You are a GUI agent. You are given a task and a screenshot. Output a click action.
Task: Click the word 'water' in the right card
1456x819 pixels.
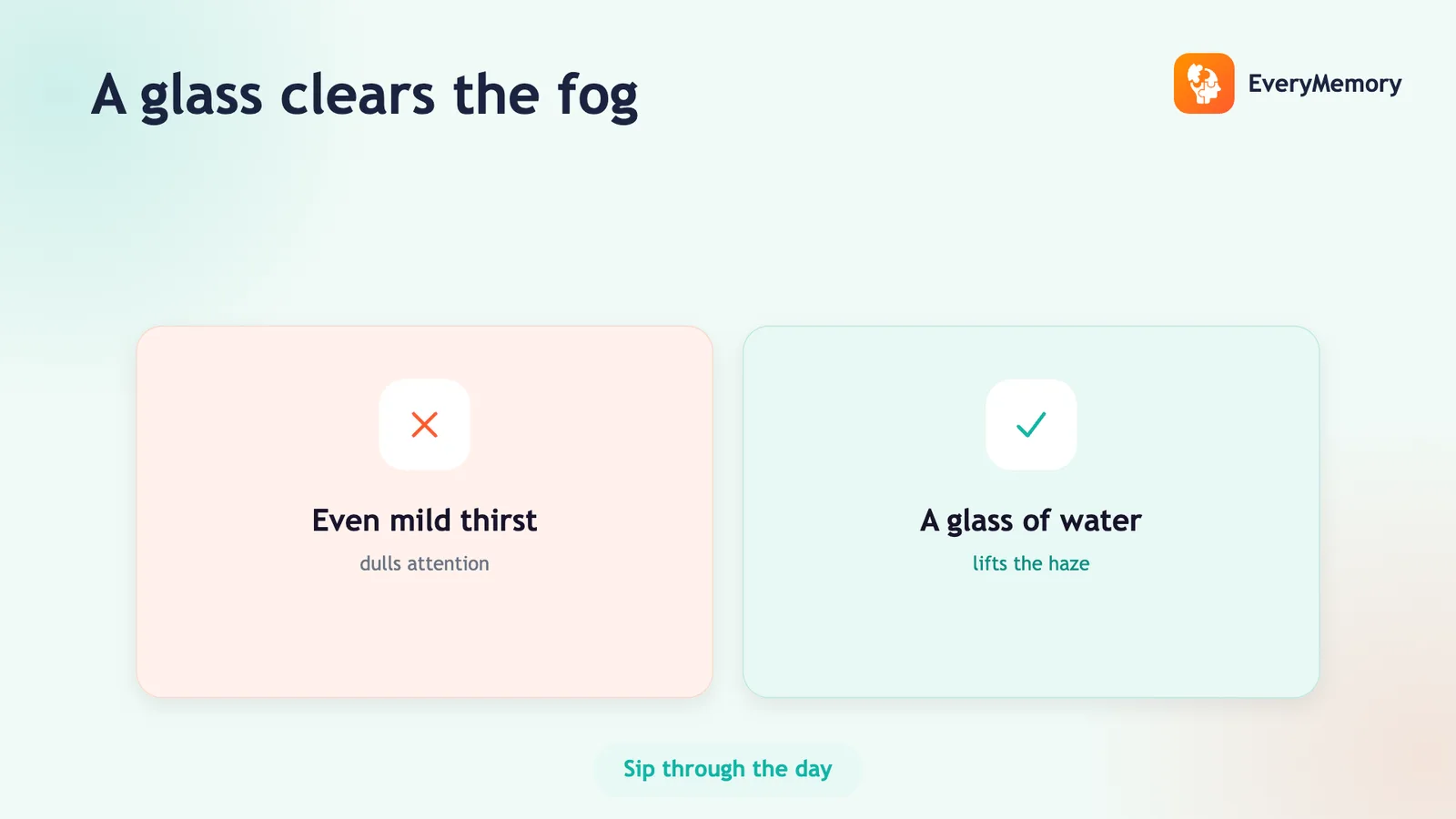click(x=1101, y=521)
